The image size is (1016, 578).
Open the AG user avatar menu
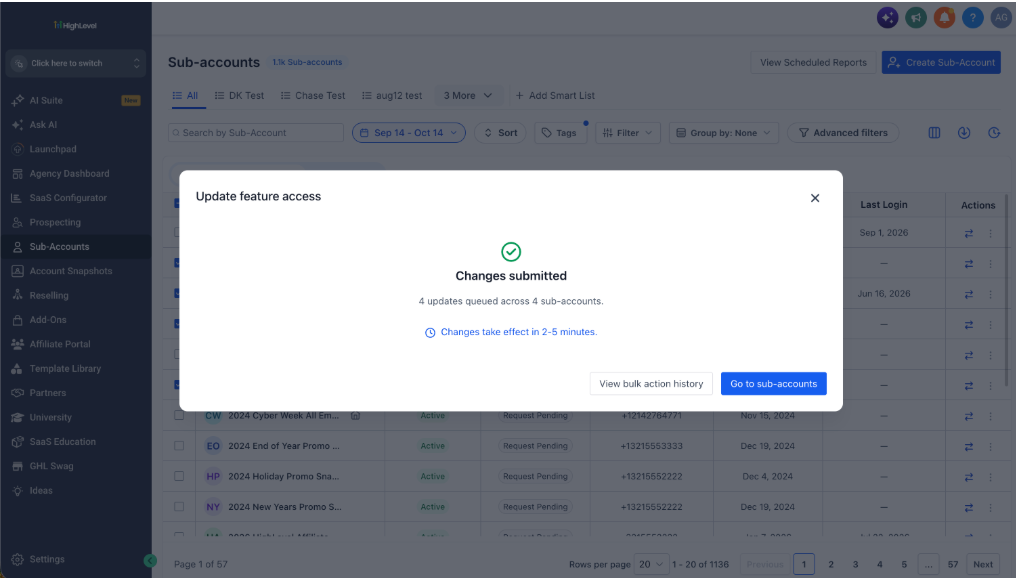1001,17
